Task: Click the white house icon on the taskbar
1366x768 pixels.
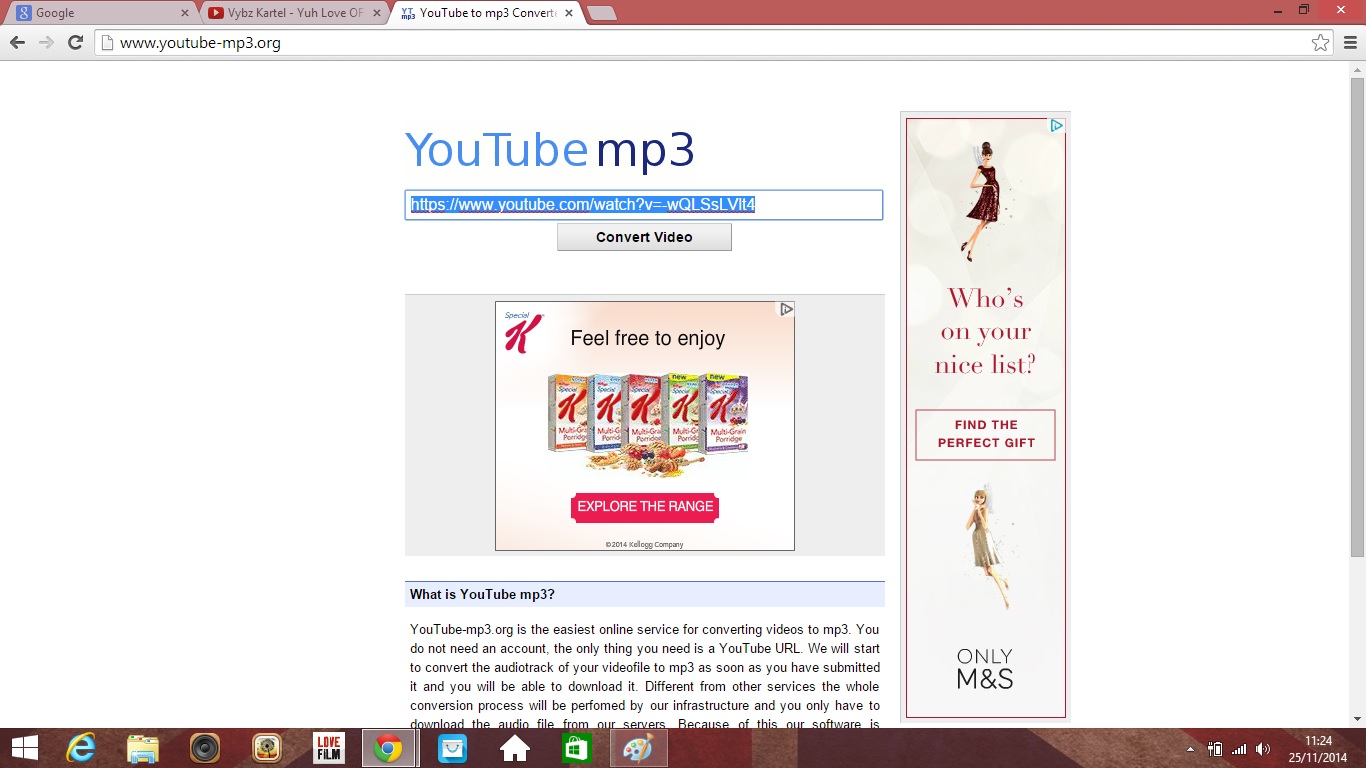Action: tap(514, 748)
